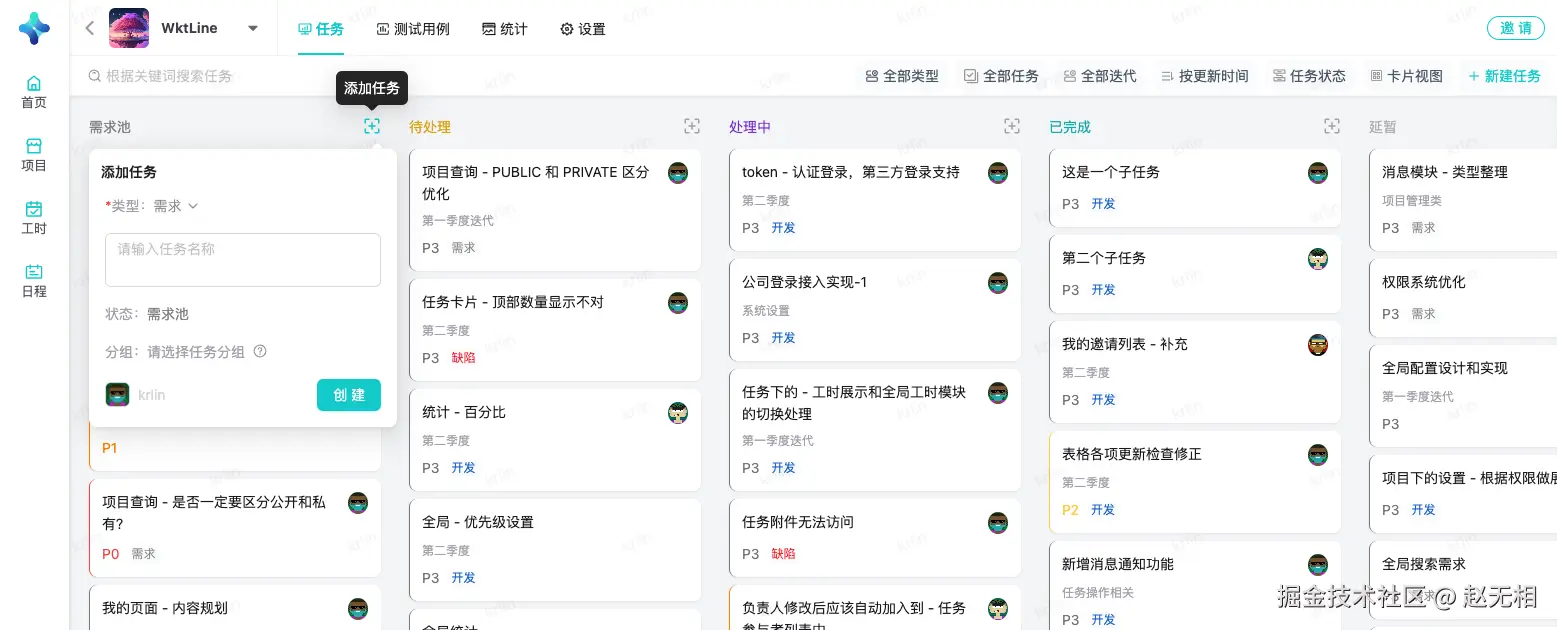Switch to the 任务 tab

point(321,29)
